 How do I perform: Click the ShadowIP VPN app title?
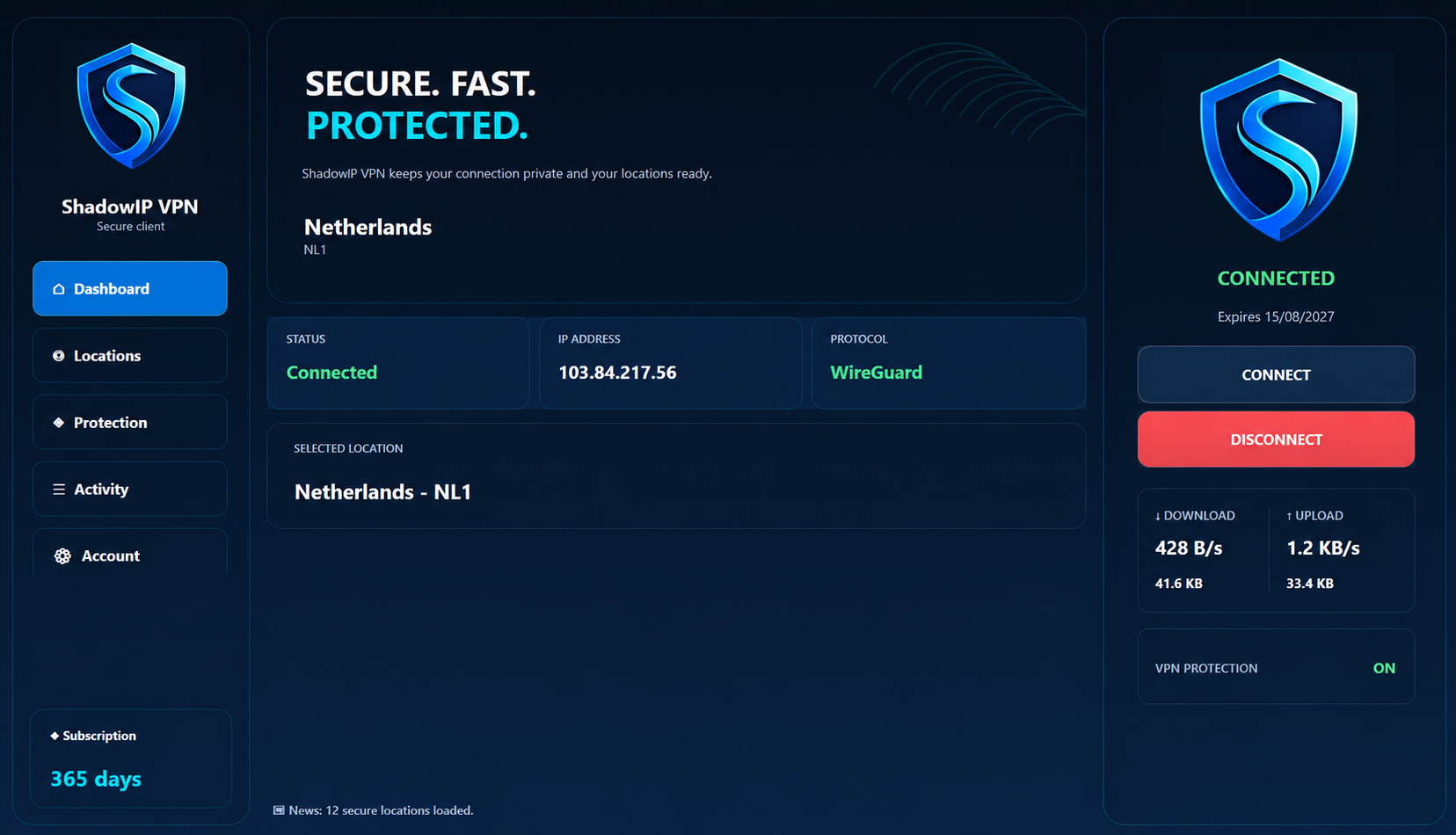(x=130, y=207)
